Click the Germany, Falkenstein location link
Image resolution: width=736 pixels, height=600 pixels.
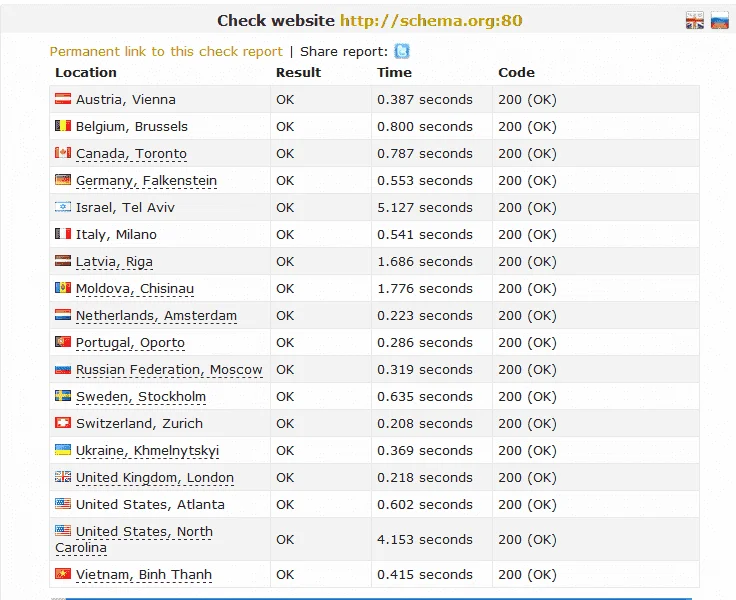coord(146,181)
